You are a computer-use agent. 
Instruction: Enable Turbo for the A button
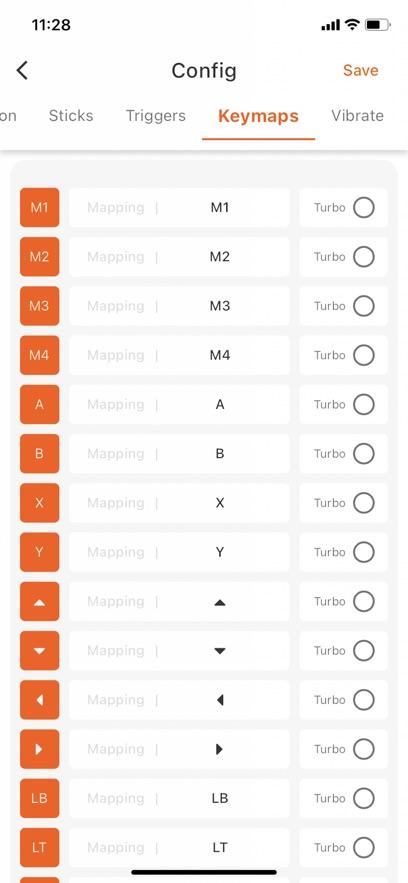[364, 404]
